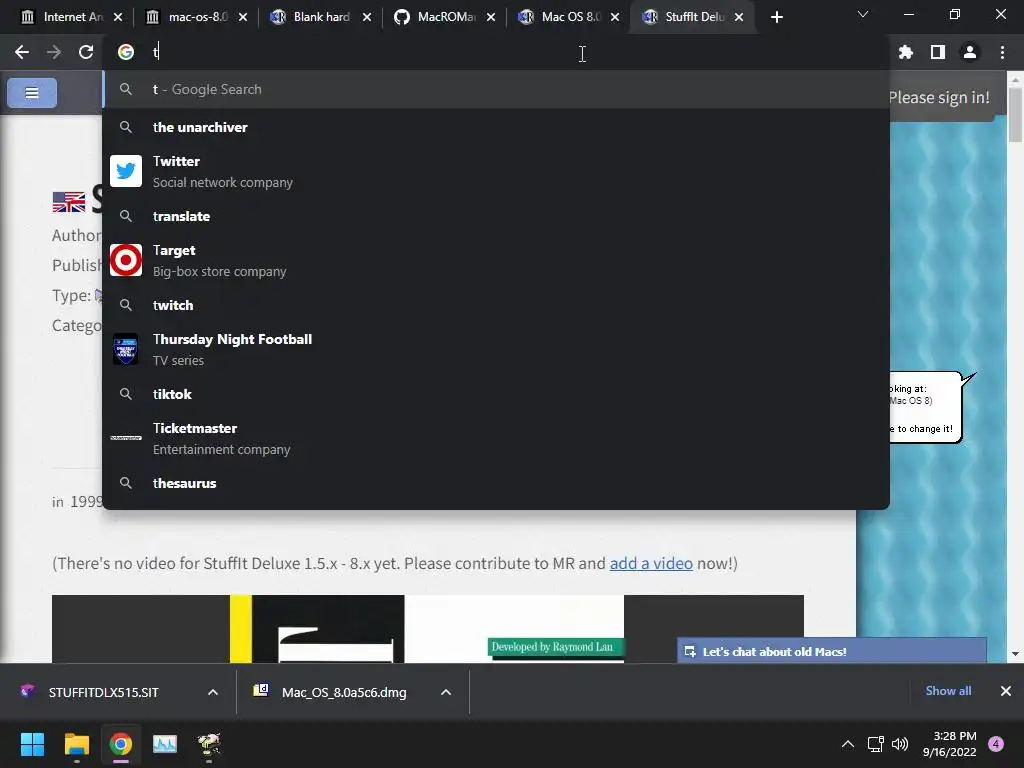Toggle the Chrome side panel icon
1024x768 pixels.
[938, 52]
